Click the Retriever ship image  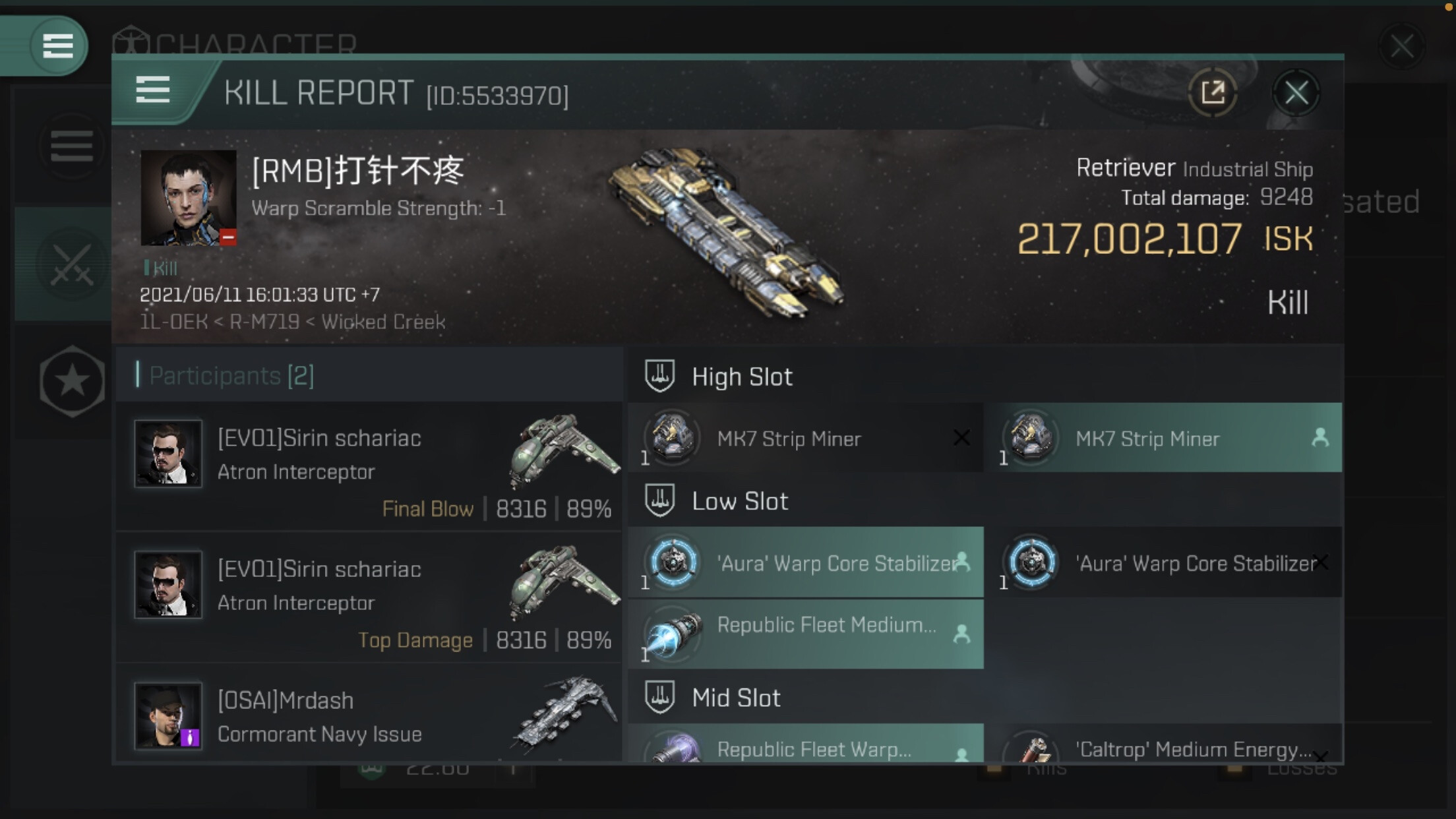pos(725,232)
